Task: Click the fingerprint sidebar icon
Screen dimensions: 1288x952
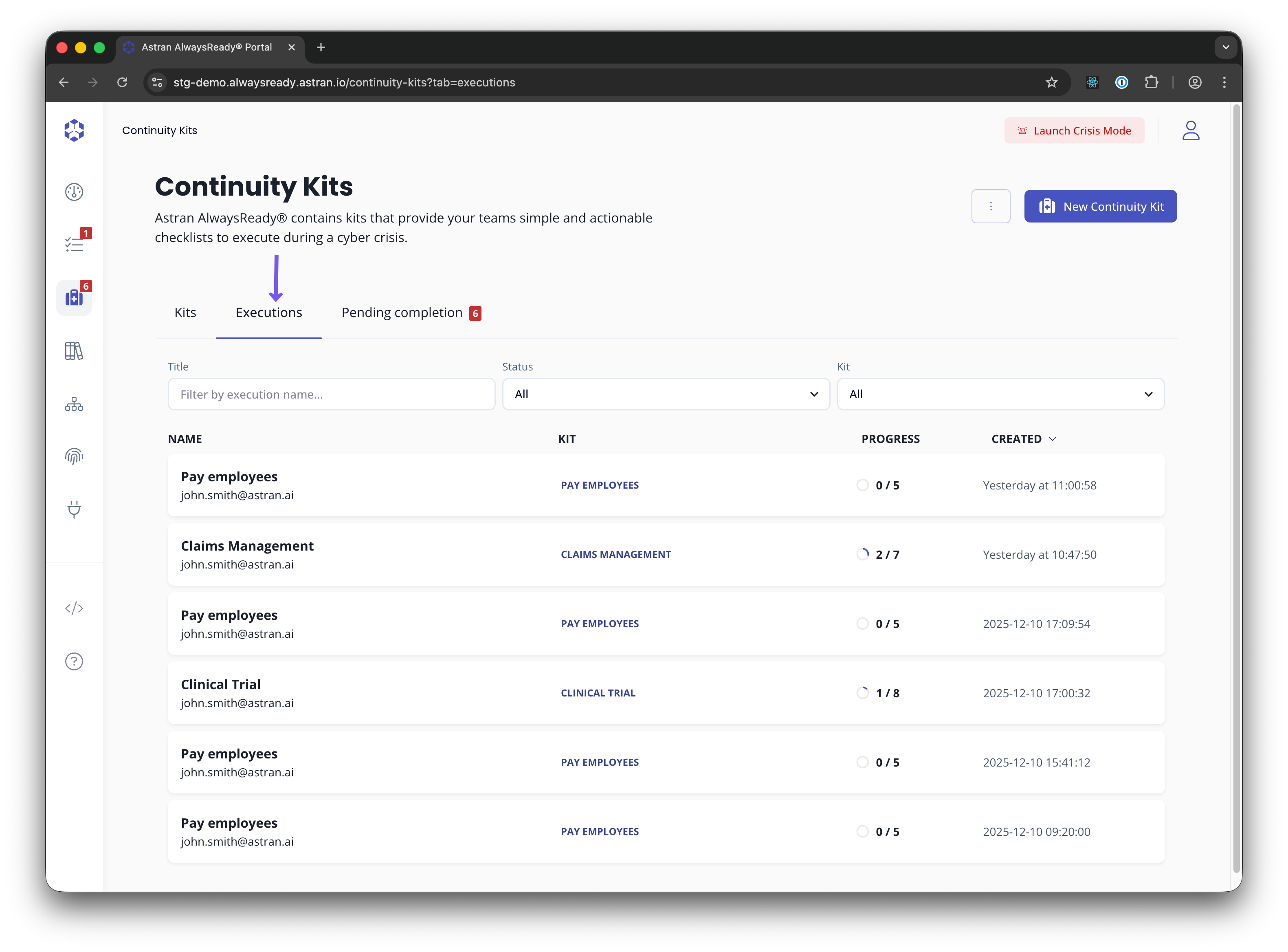Action: tap(74, 456)
